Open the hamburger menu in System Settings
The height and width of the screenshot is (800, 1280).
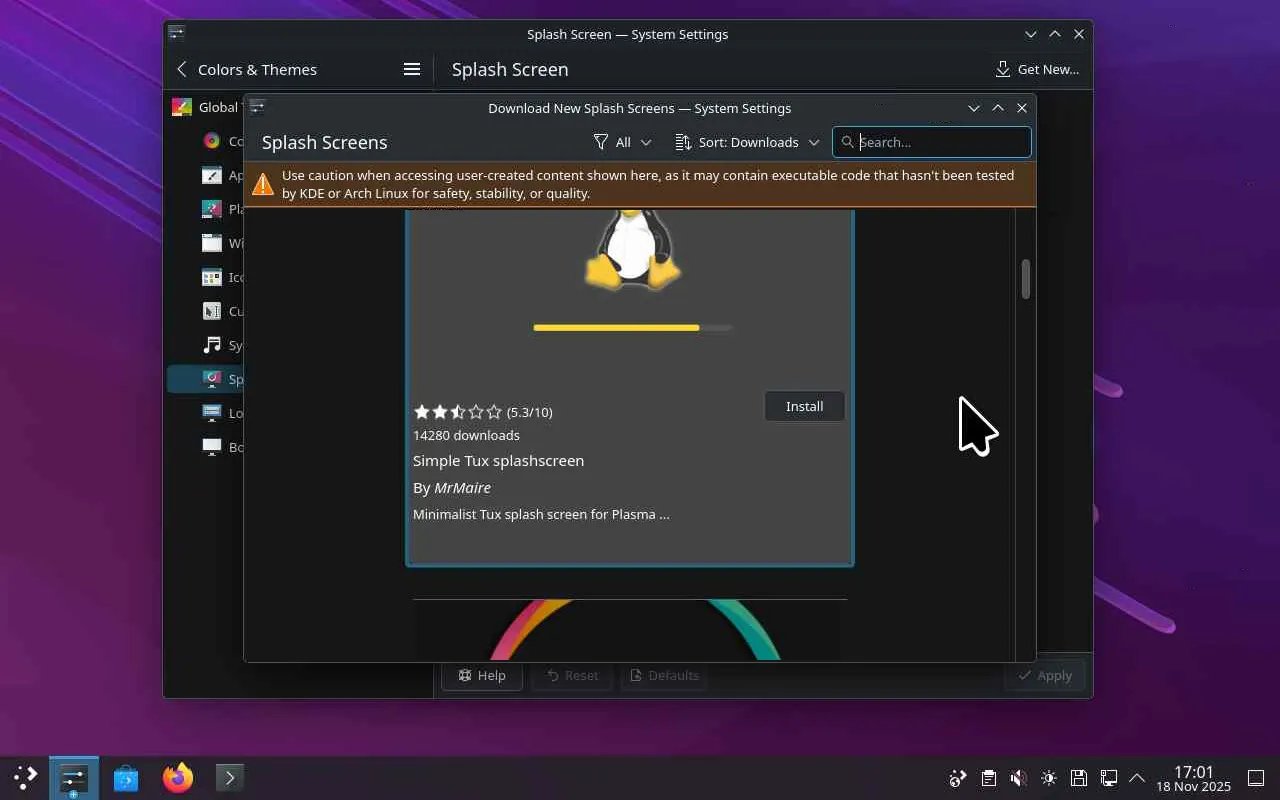(412, 69)
